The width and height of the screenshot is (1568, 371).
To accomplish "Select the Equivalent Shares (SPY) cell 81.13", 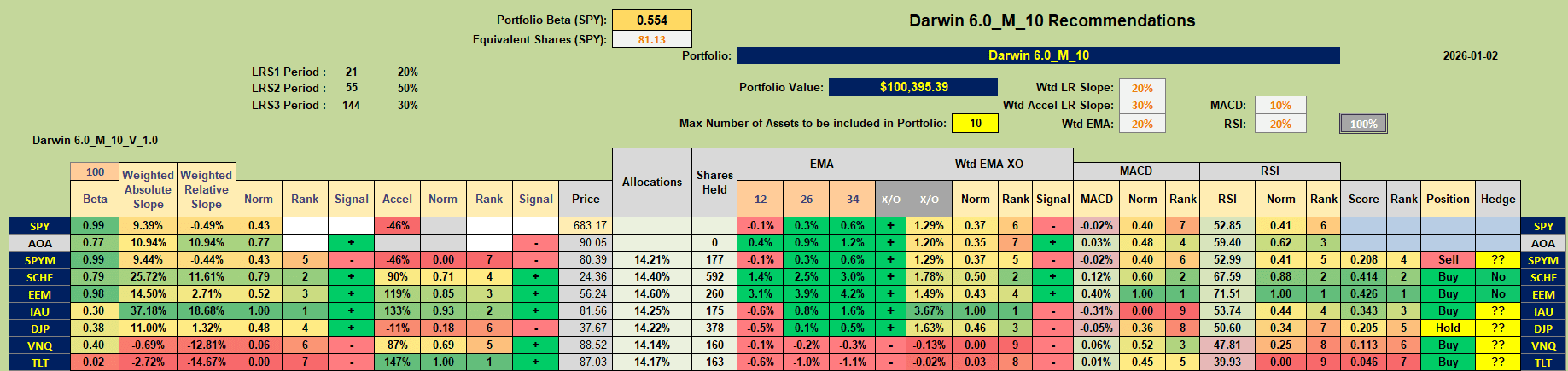I will click(x=652, y=39).
